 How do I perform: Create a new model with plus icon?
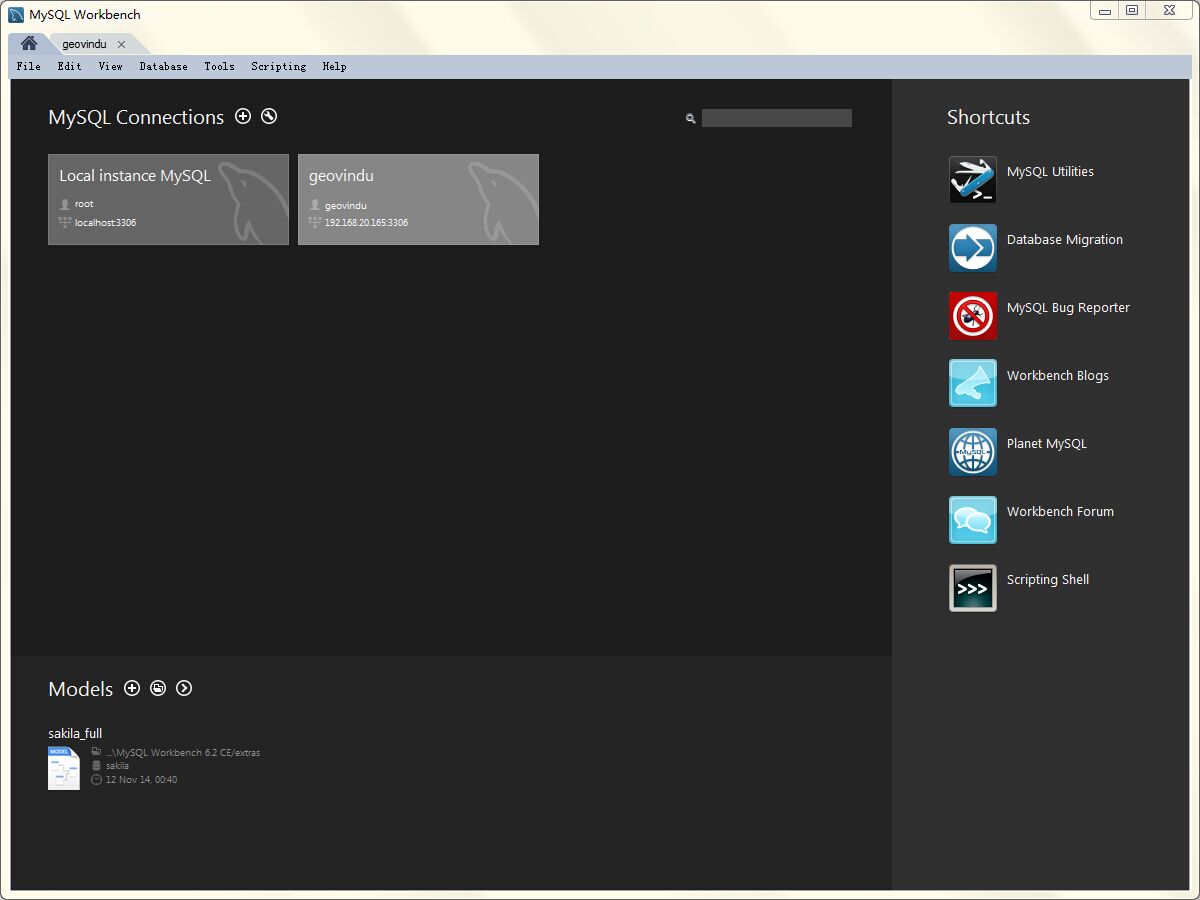(132, 688)
